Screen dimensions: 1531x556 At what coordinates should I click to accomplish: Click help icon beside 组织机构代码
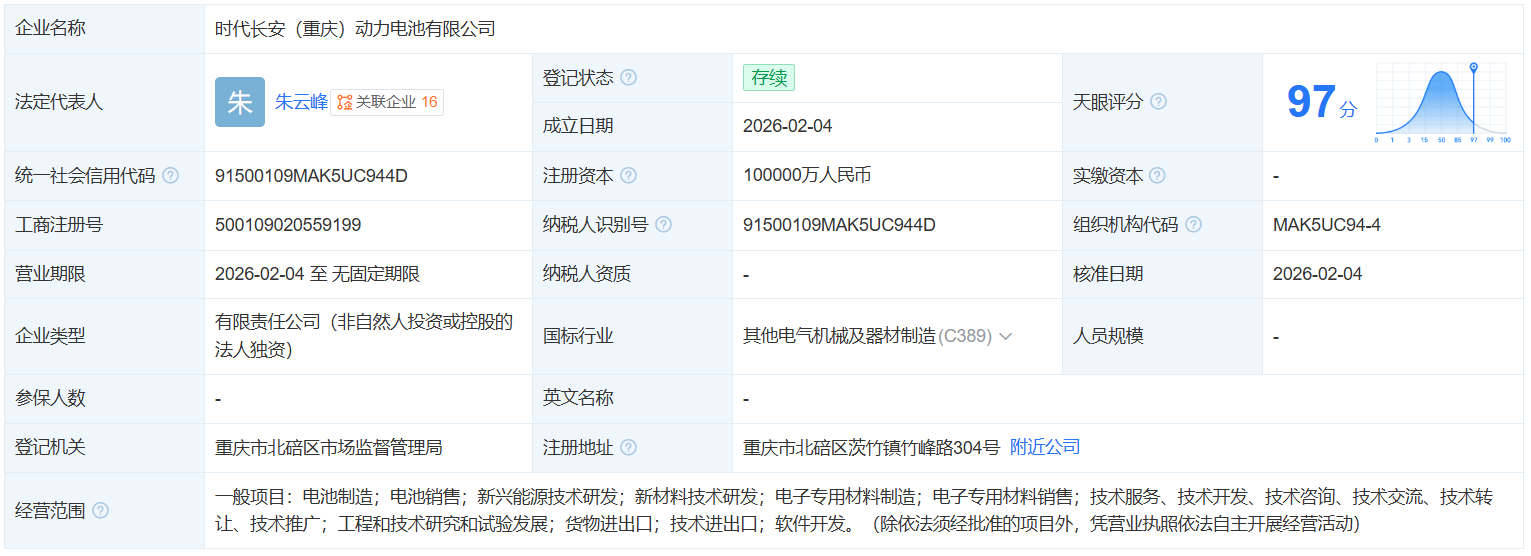click(1193, 225)
